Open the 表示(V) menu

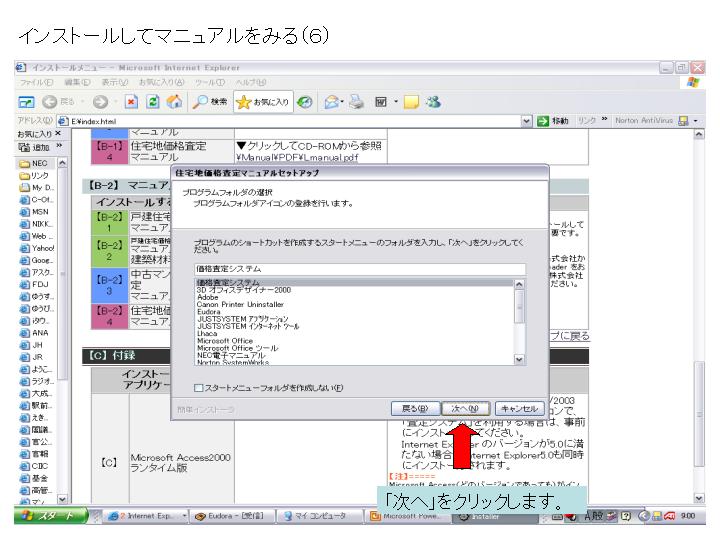[114, 82]
